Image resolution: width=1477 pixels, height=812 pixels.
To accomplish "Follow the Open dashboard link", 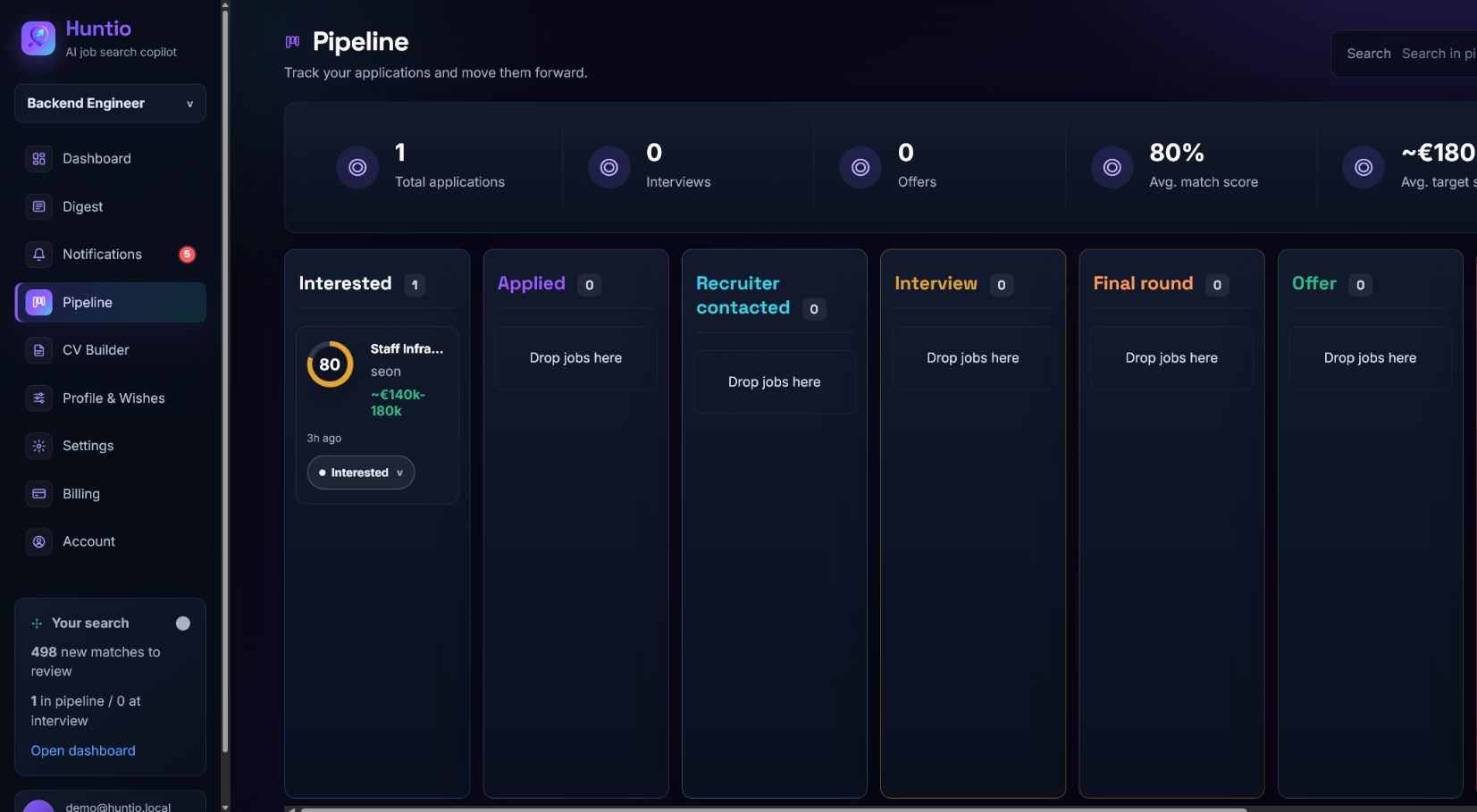I will point(83,751).
